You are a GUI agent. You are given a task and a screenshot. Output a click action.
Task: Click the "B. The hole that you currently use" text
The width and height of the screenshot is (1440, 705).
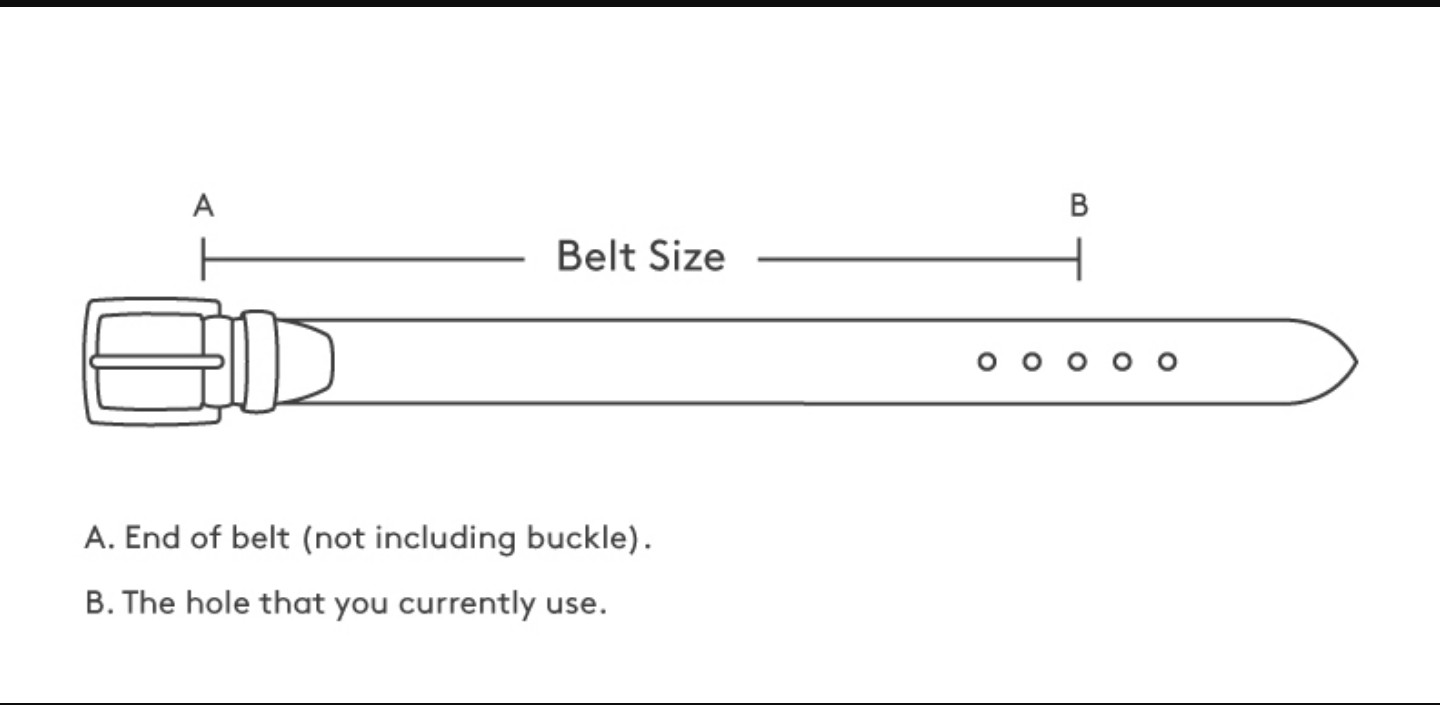346,604
